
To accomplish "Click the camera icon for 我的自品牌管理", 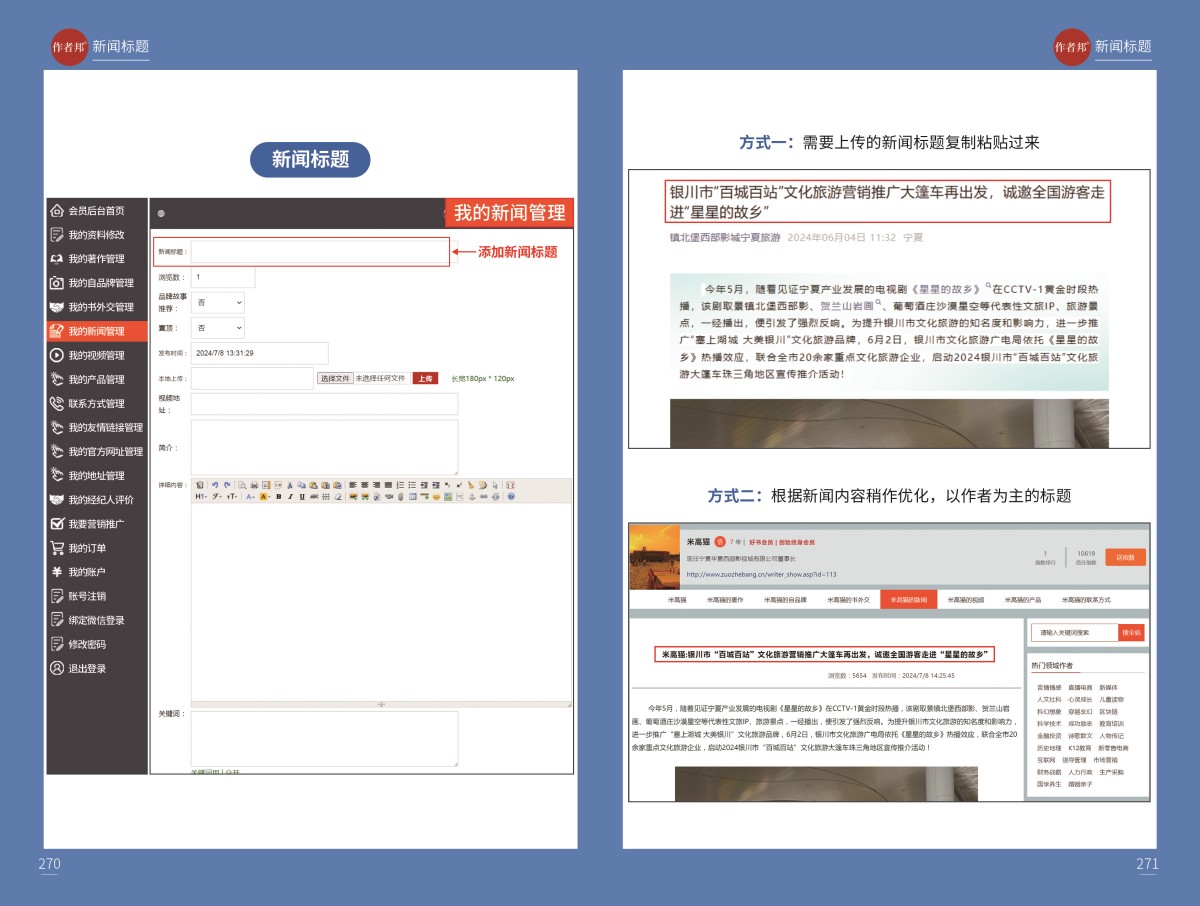I will point(57,283).
